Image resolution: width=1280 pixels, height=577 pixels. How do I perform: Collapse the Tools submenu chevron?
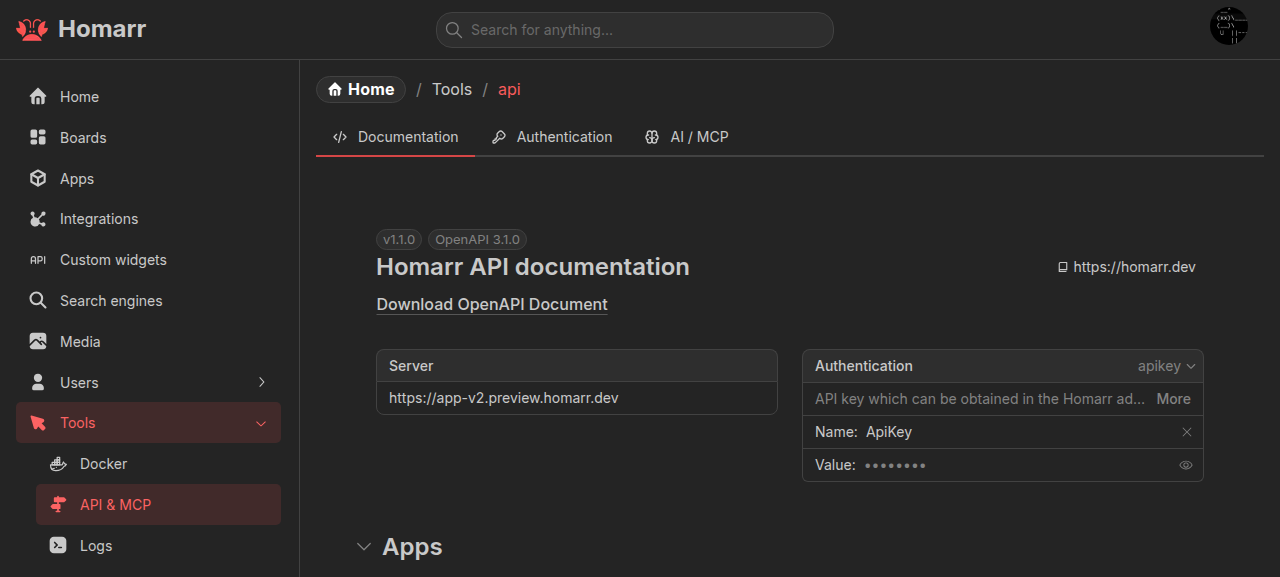(262, 423)
